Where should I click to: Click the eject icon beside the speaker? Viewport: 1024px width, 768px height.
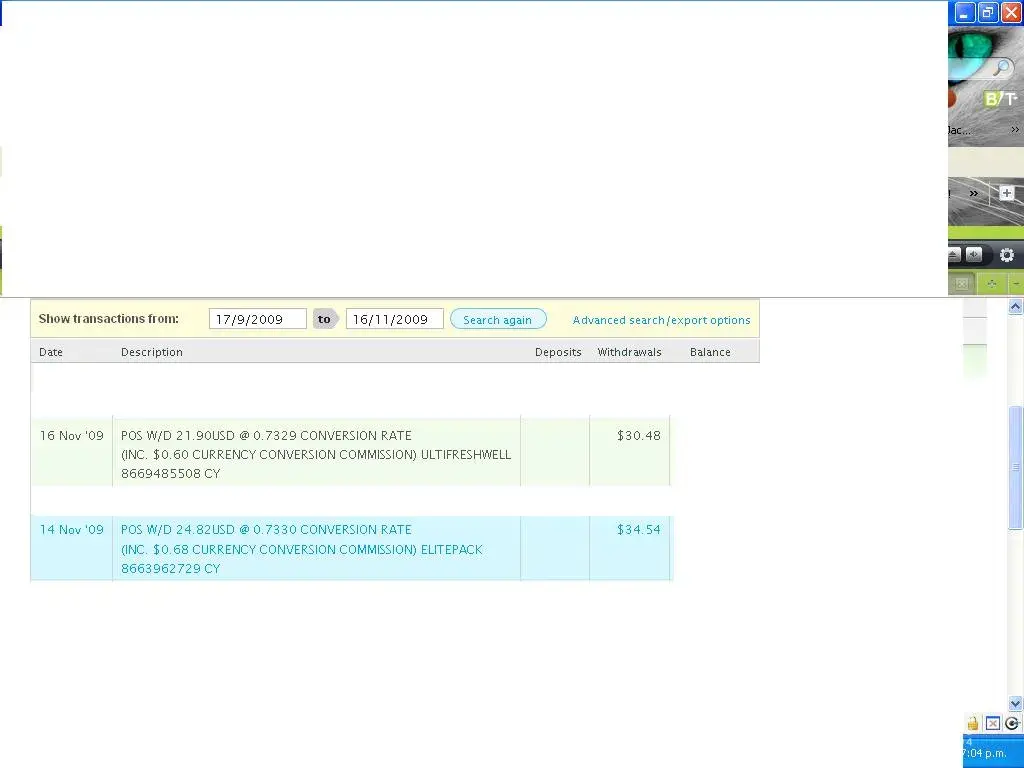[x=954, y=255]
